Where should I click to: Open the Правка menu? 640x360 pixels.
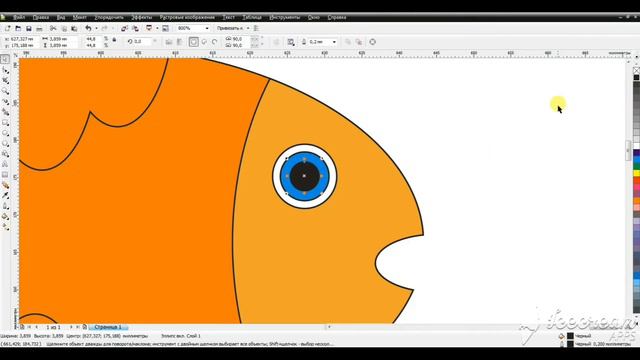click(x=41, y=17)
